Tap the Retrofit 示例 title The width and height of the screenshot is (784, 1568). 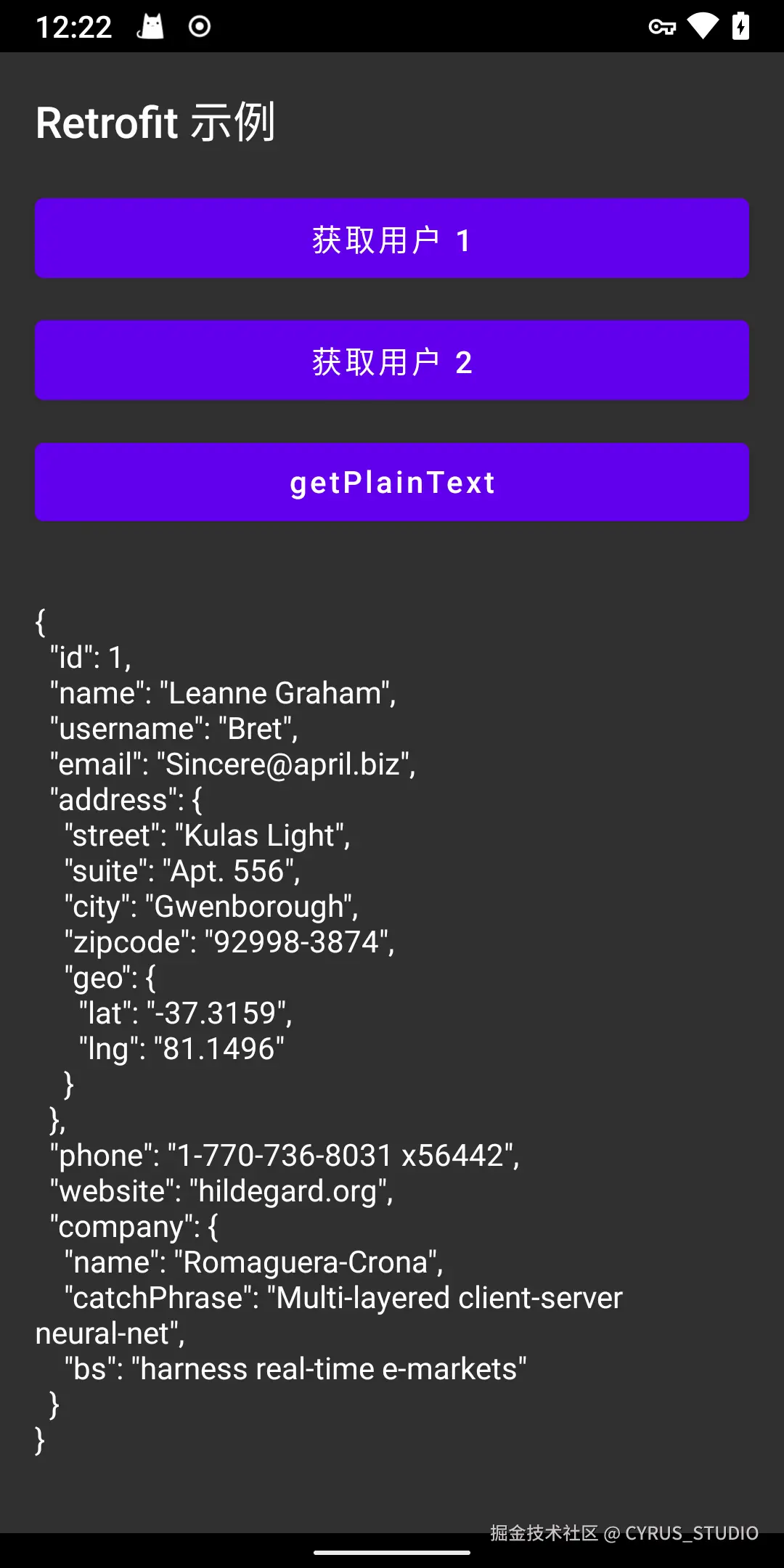pos(155,122)
